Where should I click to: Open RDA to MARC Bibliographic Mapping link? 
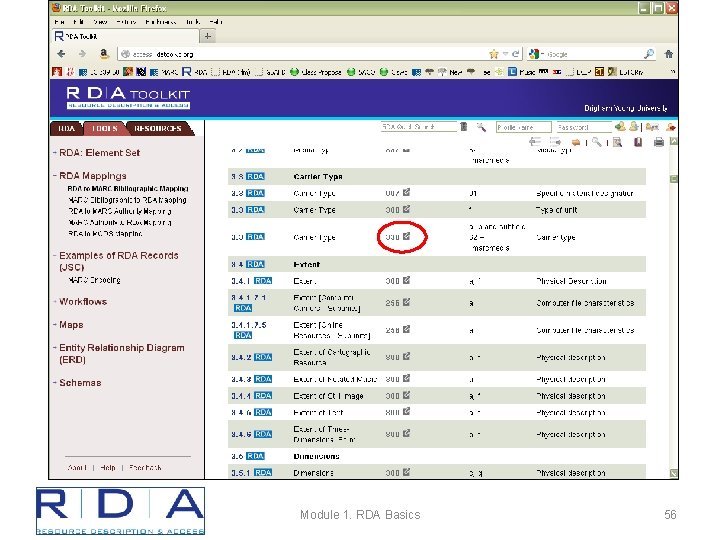tap(128, 189)
